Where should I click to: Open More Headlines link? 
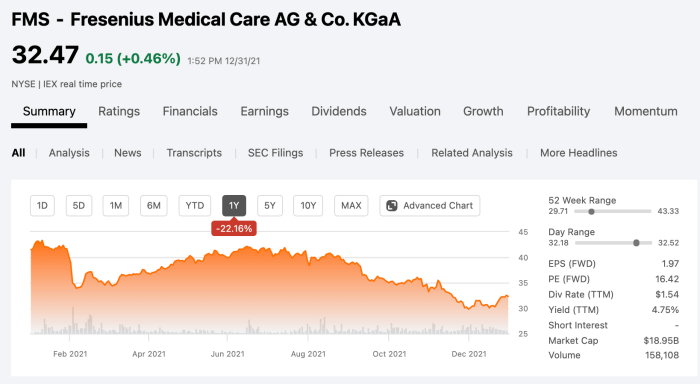(x=579, y=153)
